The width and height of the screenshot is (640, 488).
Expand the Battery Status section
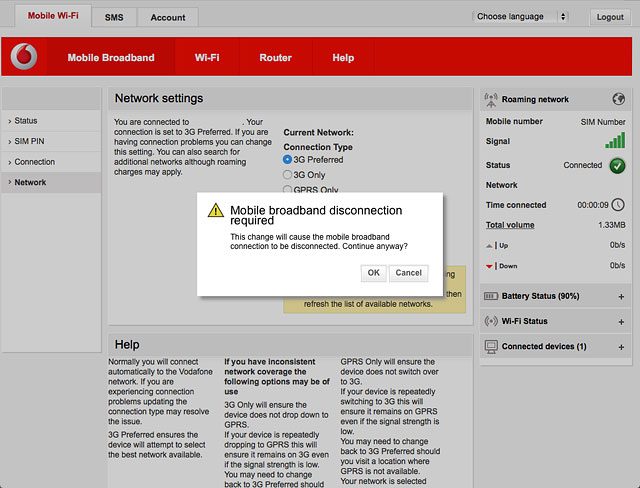tap(621, 296)
